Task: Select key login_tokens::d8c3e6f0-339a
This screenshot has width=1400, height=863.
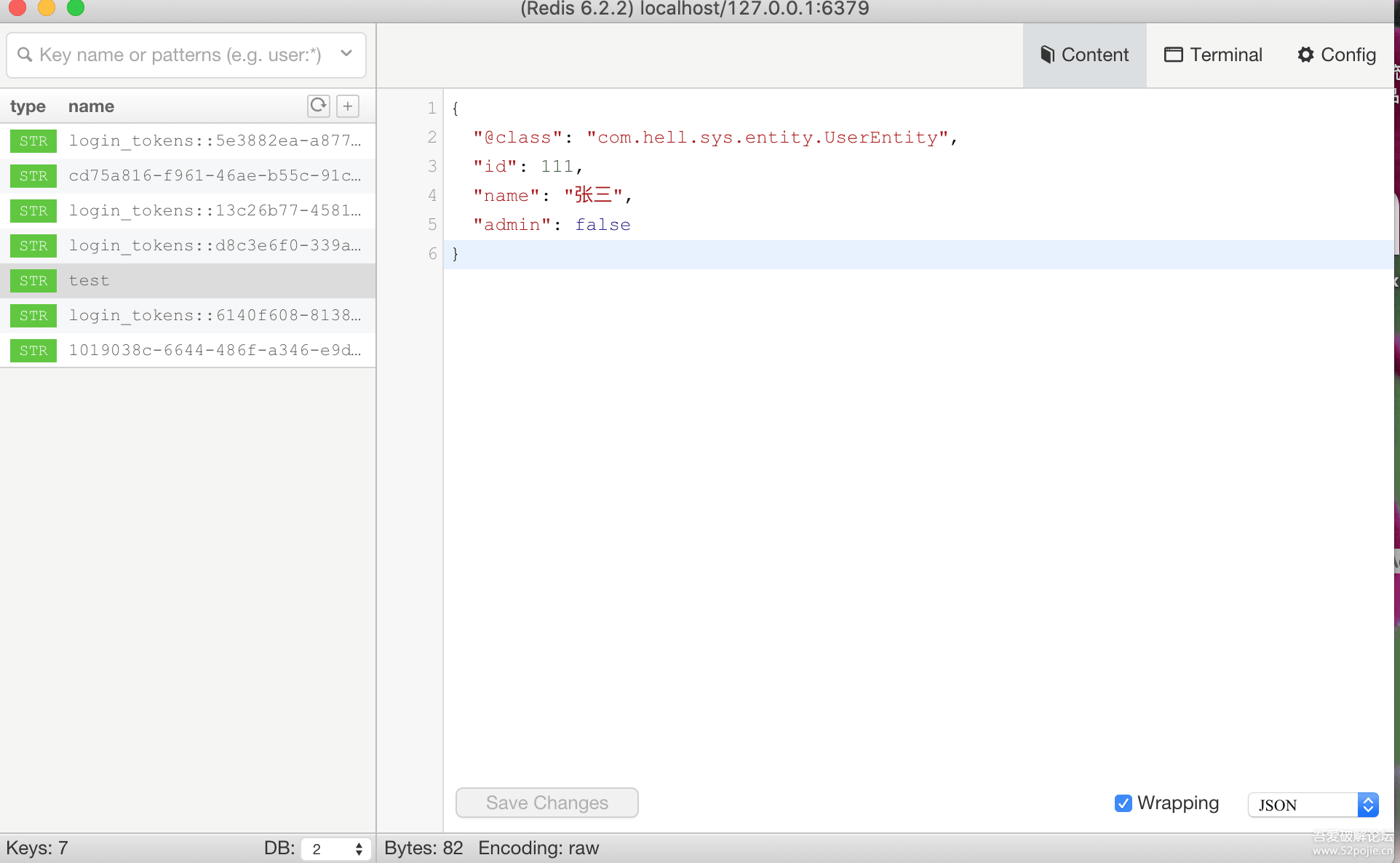Action: click(188, 246)
